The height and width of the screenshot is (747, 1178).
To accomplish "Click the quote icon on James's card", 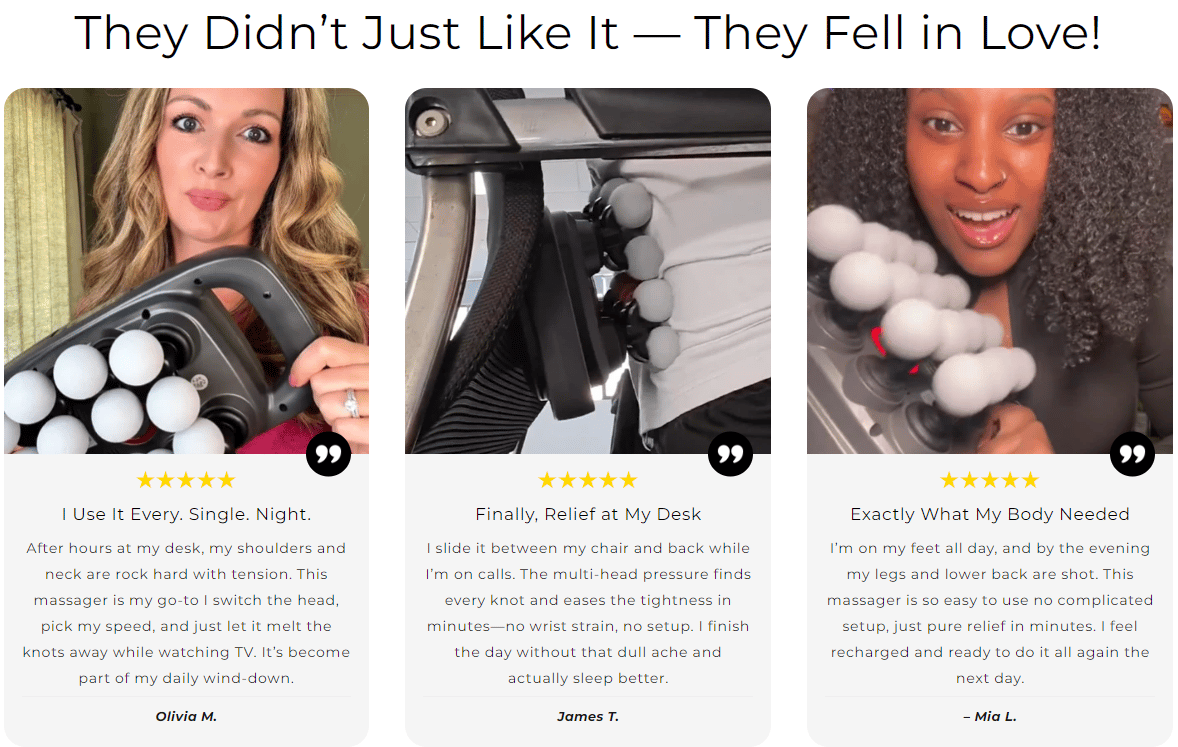I will tap(730, 454).
